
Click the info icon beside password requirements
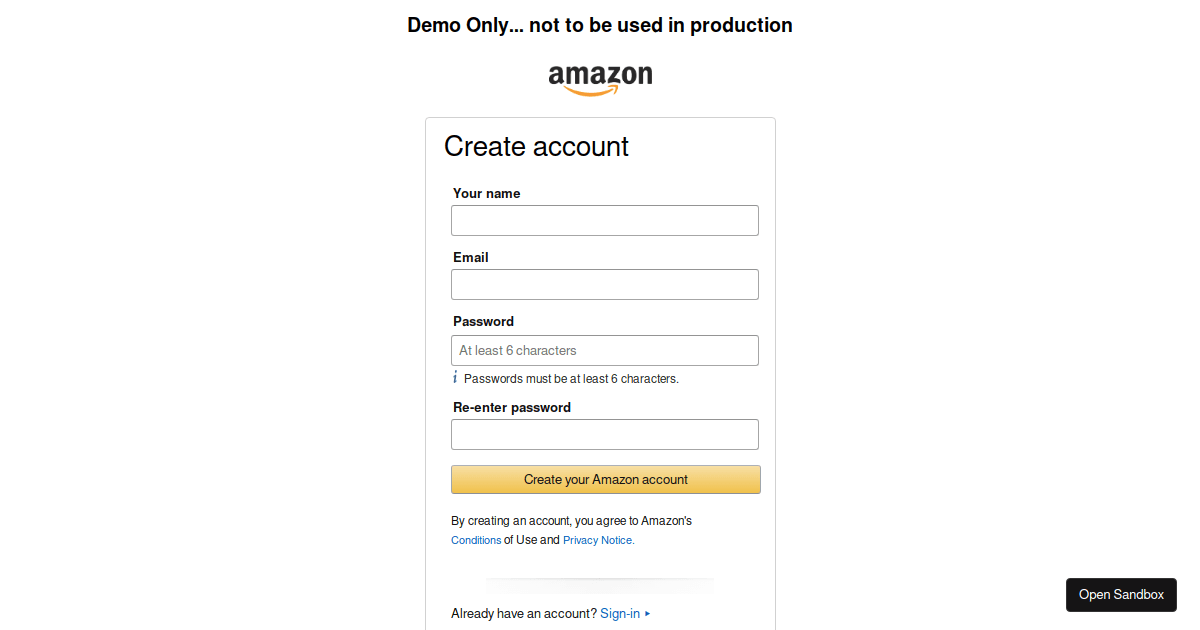pyautogui.click(x=456, y=378)
